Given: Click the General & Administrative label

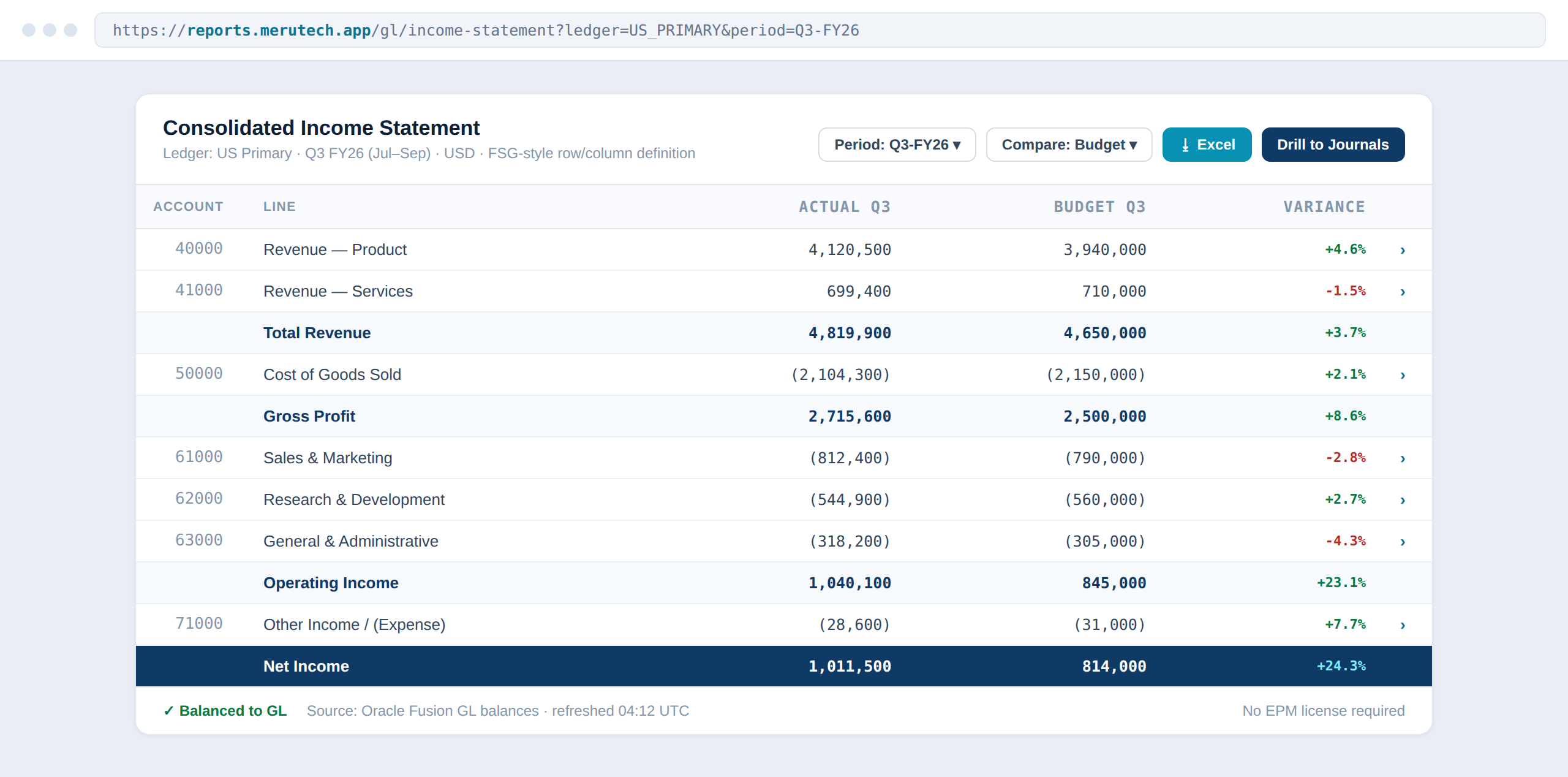Looking at the screenshot, I should [351, 541].
